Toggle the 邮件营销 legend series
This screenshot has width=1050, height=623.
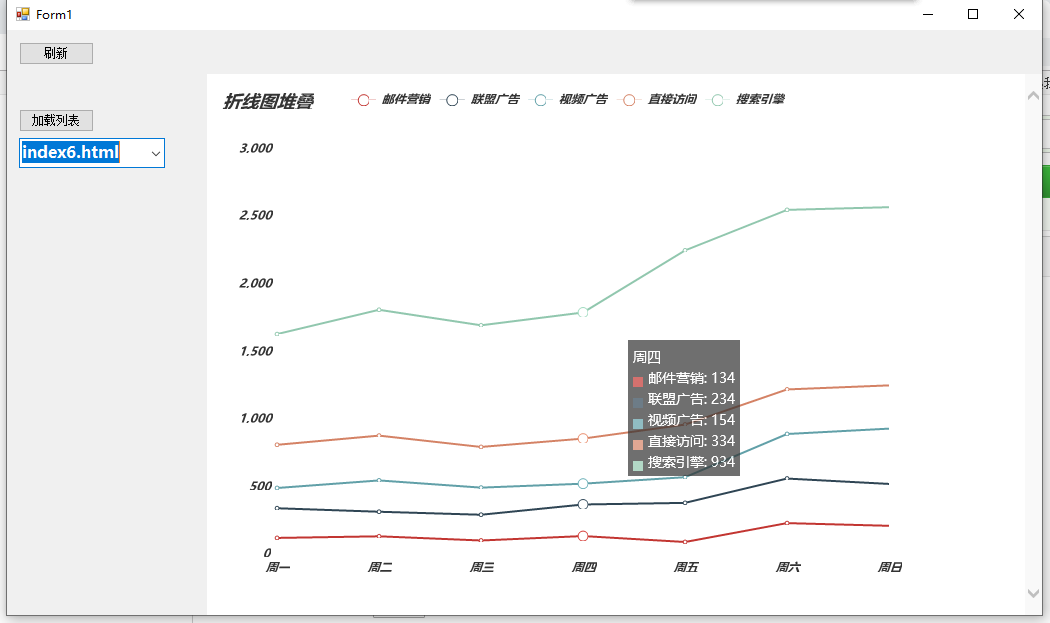pyautogui.click(x=391, y=100)
